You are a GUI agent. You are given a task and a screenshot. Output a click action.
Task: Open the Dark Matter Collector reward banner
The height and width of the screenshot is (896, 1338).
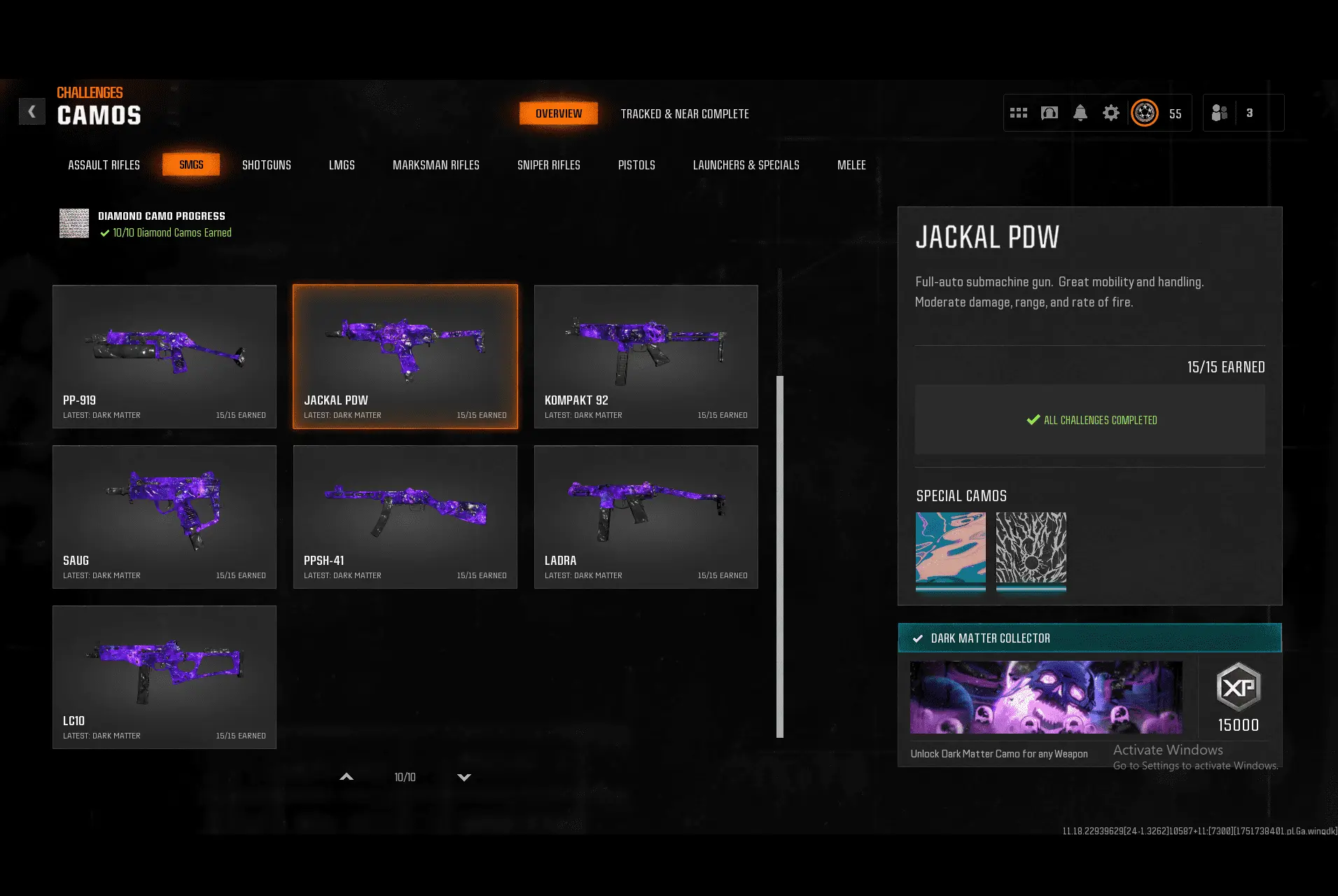pos(1046,697)
